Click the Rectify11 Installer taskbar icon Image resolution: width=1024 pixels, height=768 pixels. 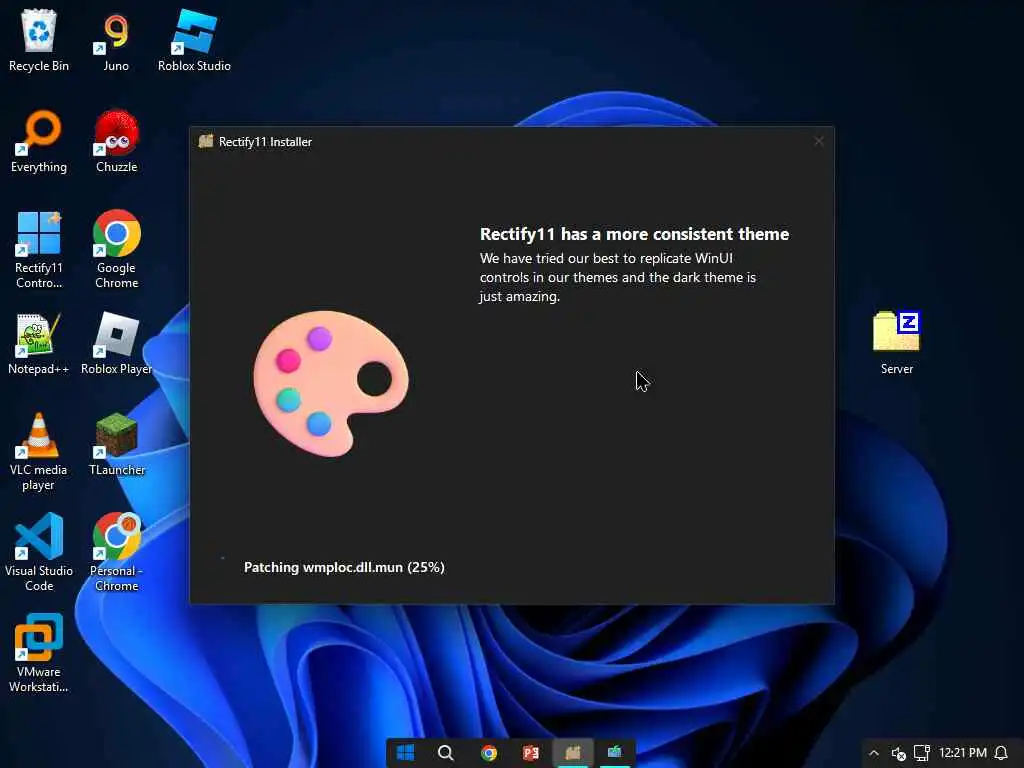tap(573, 753)
